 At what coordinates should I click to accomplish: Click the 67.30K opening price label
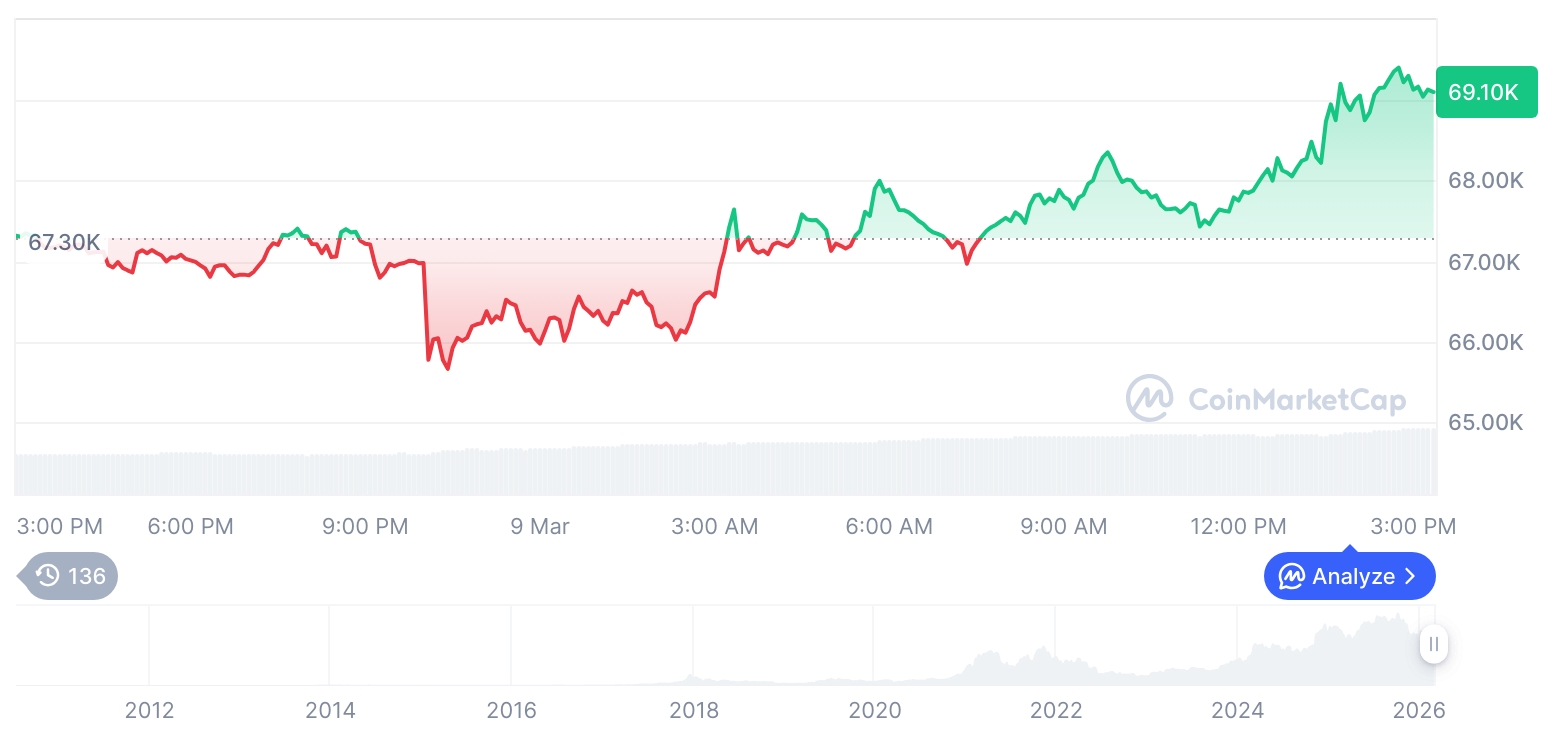point(64,242)
